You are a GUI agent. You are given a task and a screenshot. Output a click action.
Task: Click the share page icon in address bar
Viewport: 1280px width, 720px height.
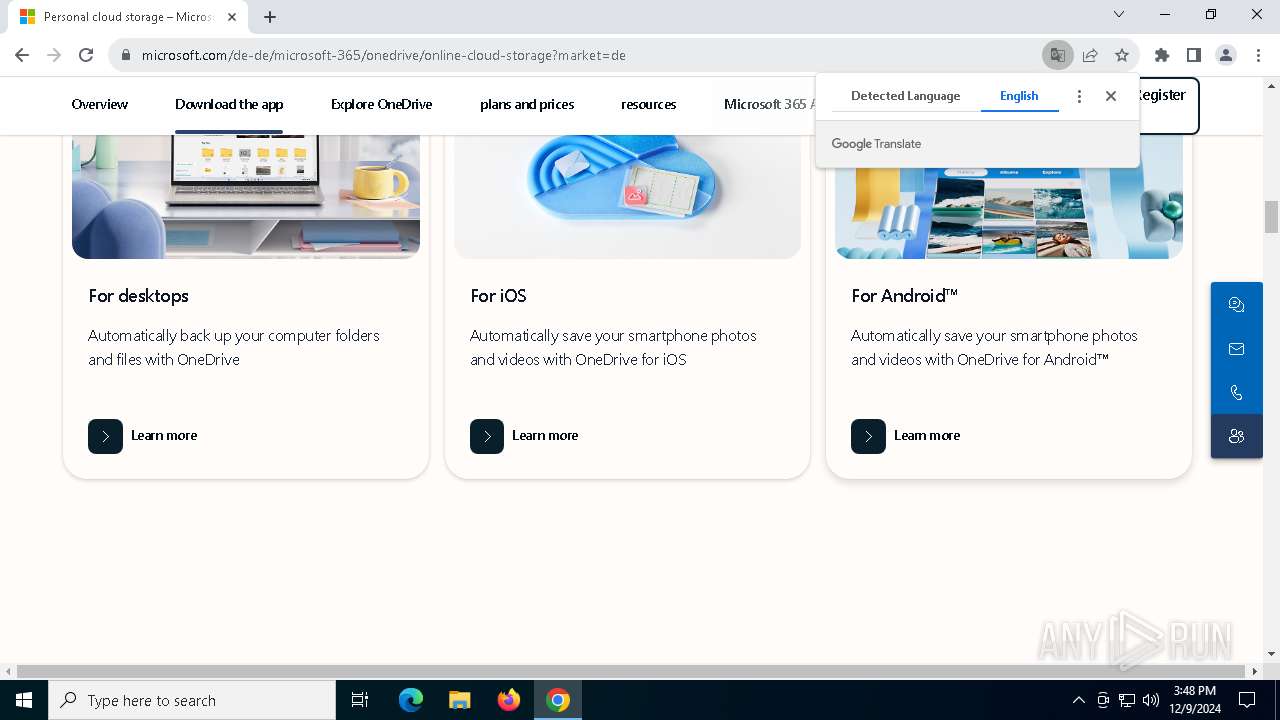(x=1090, y=55)
